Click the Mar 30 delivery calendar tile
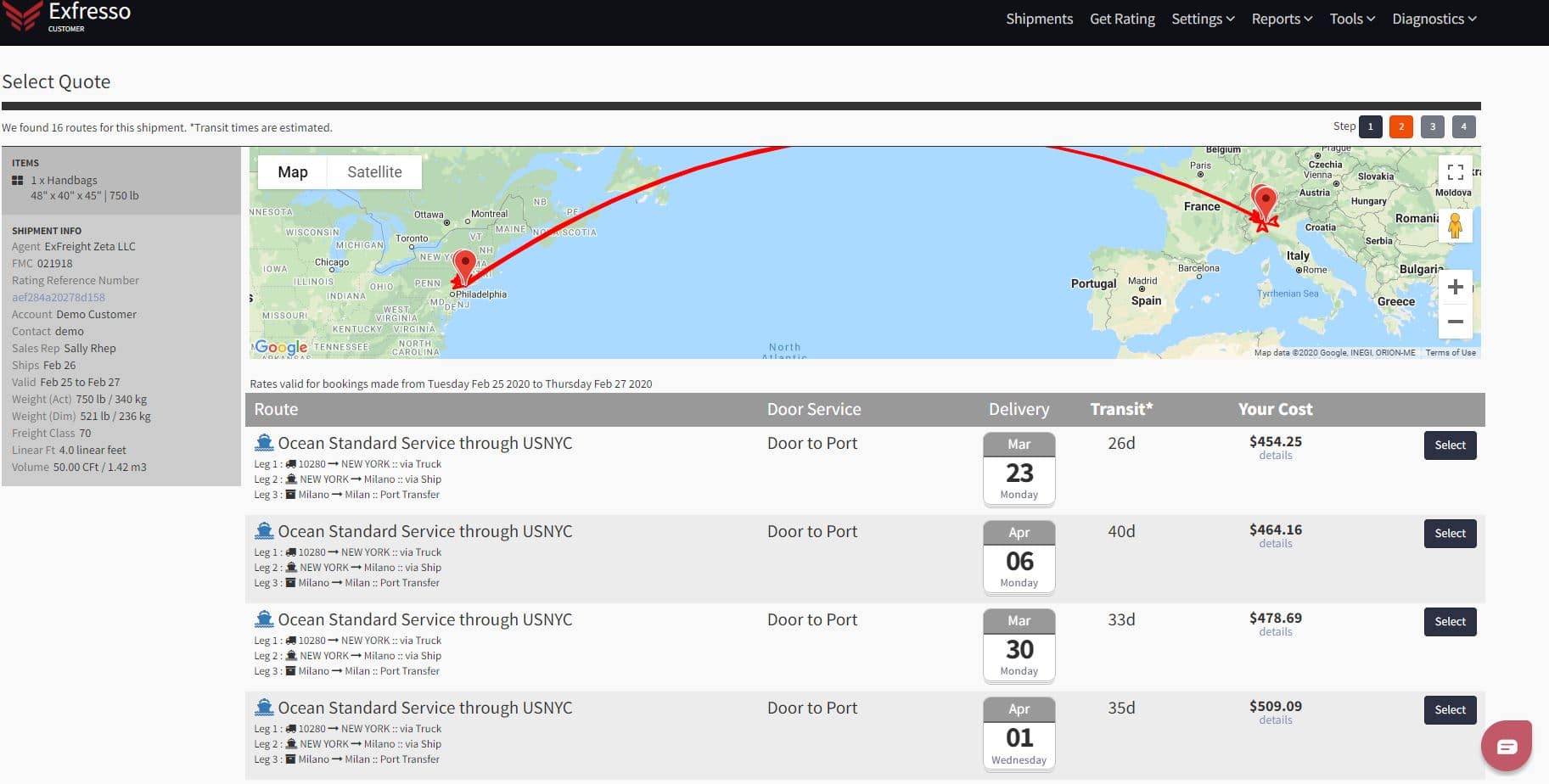 click(x=1019, y=646)
